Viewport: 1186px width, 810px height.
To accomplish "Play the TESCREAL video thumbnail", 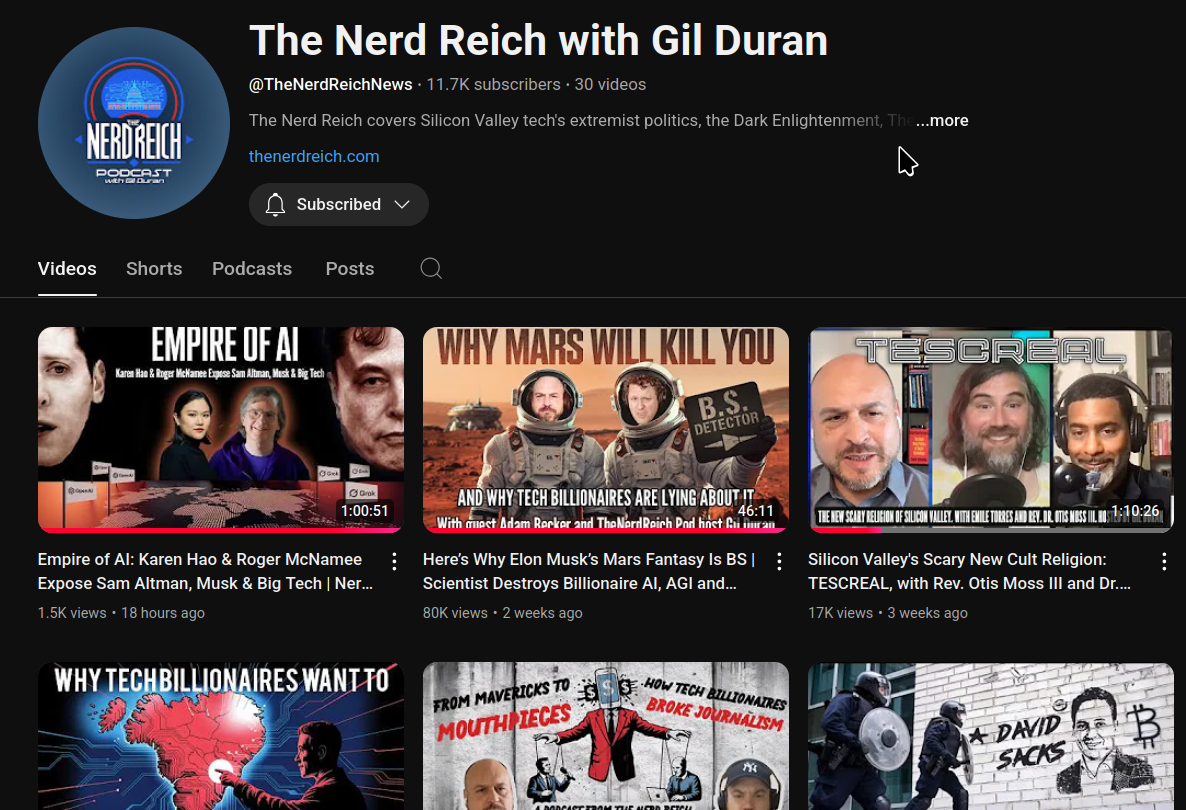I will [991, 430].
